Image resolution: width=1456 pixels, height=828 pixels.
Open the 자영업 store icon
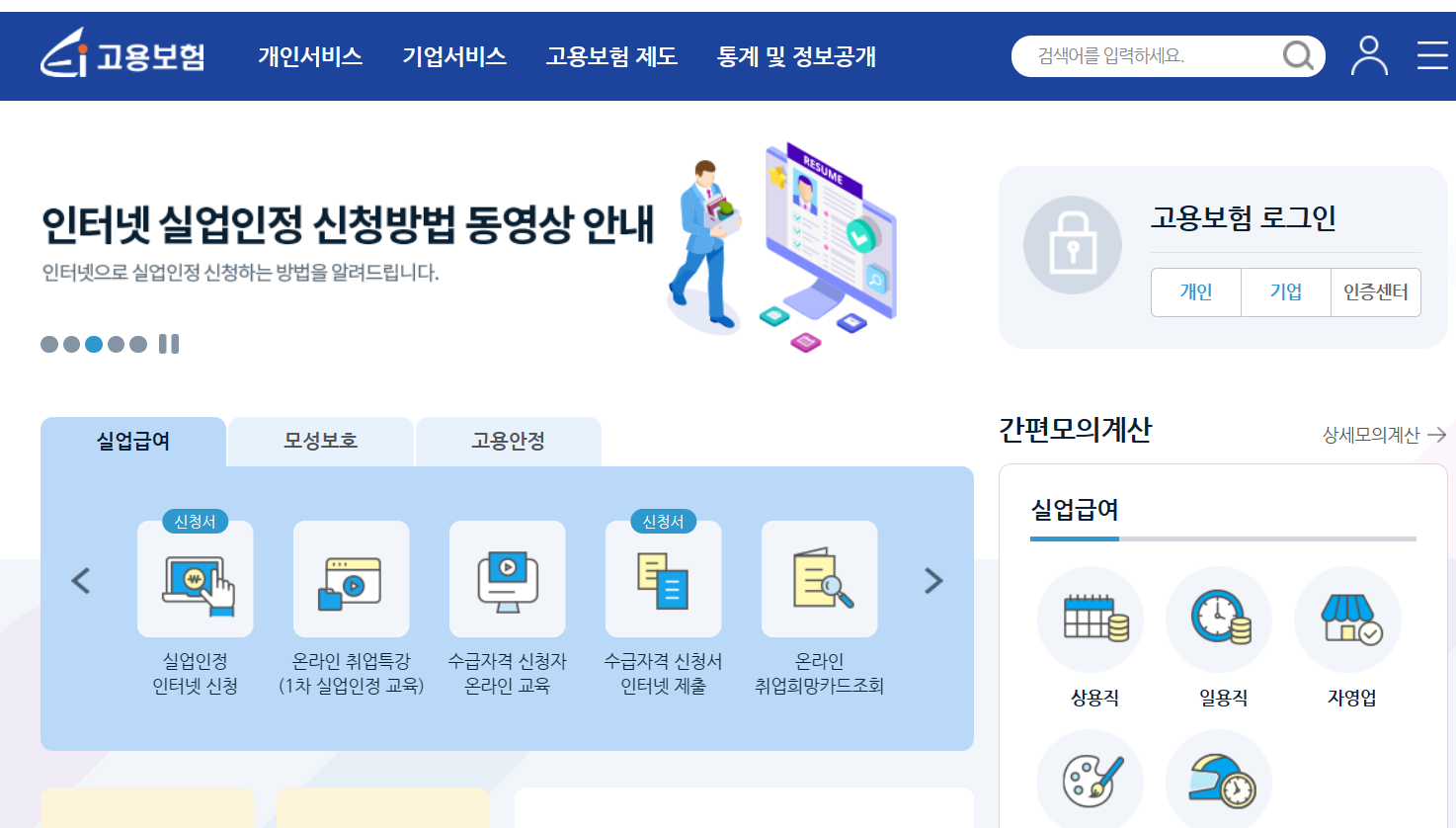(x=1348, y=620)
